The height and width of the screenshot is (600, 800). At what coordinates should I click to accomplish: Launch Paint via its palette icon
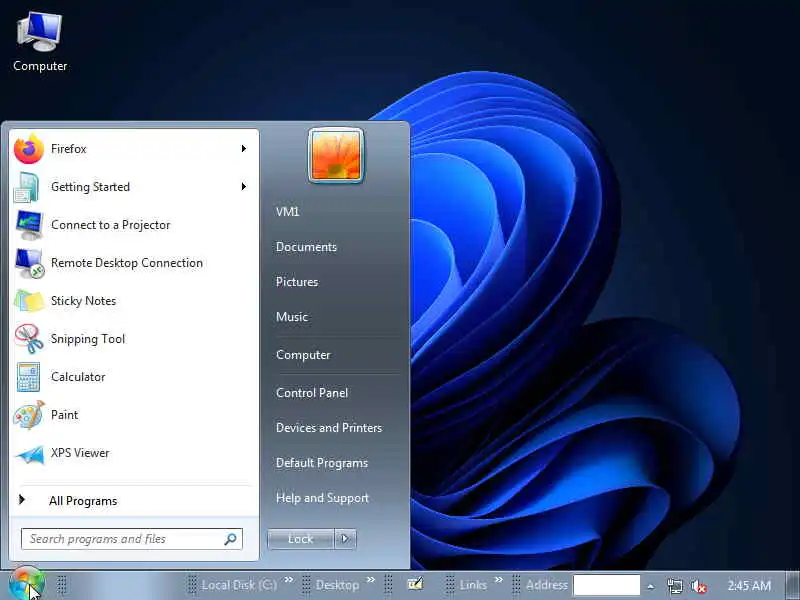29,415
